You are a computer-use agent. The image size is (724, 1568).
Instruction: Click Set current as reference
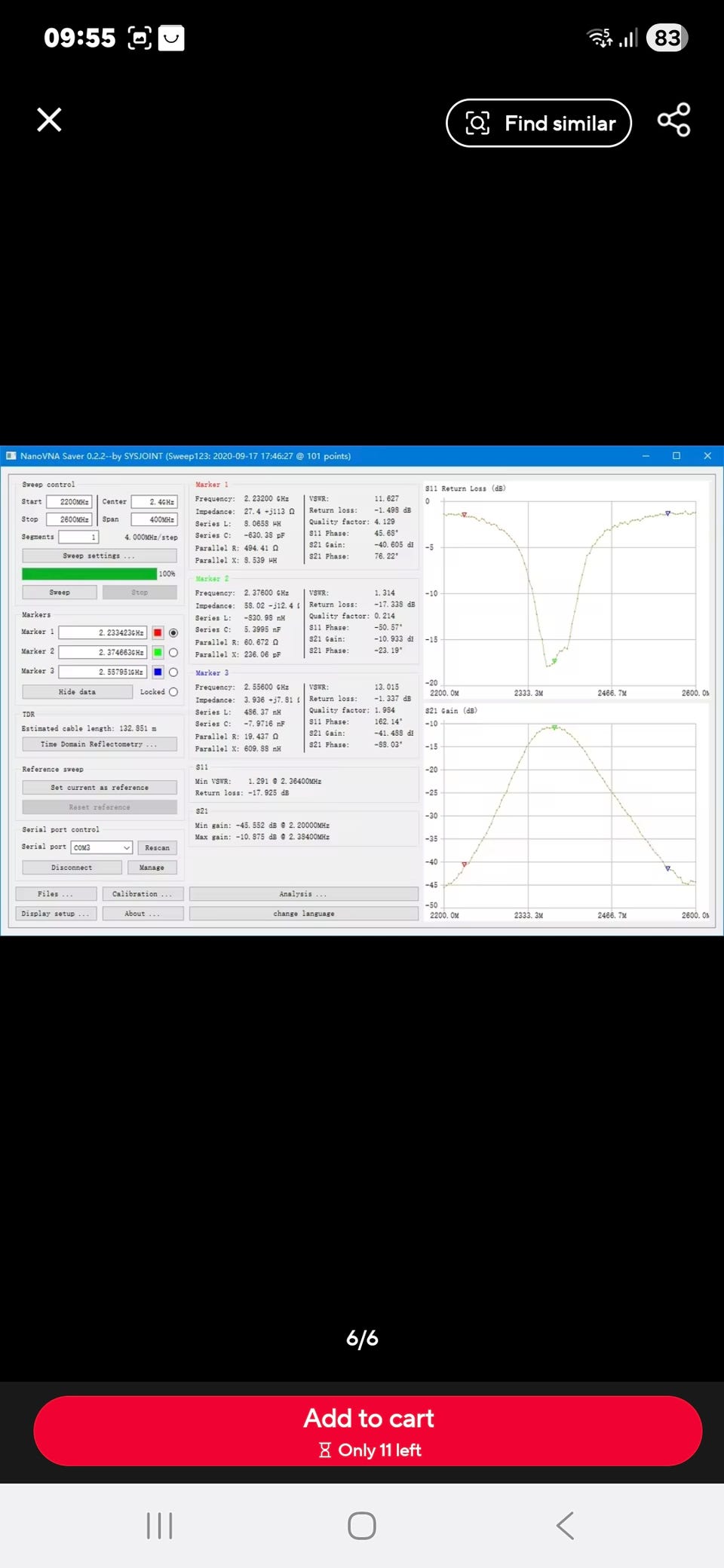tap(100, 787)
